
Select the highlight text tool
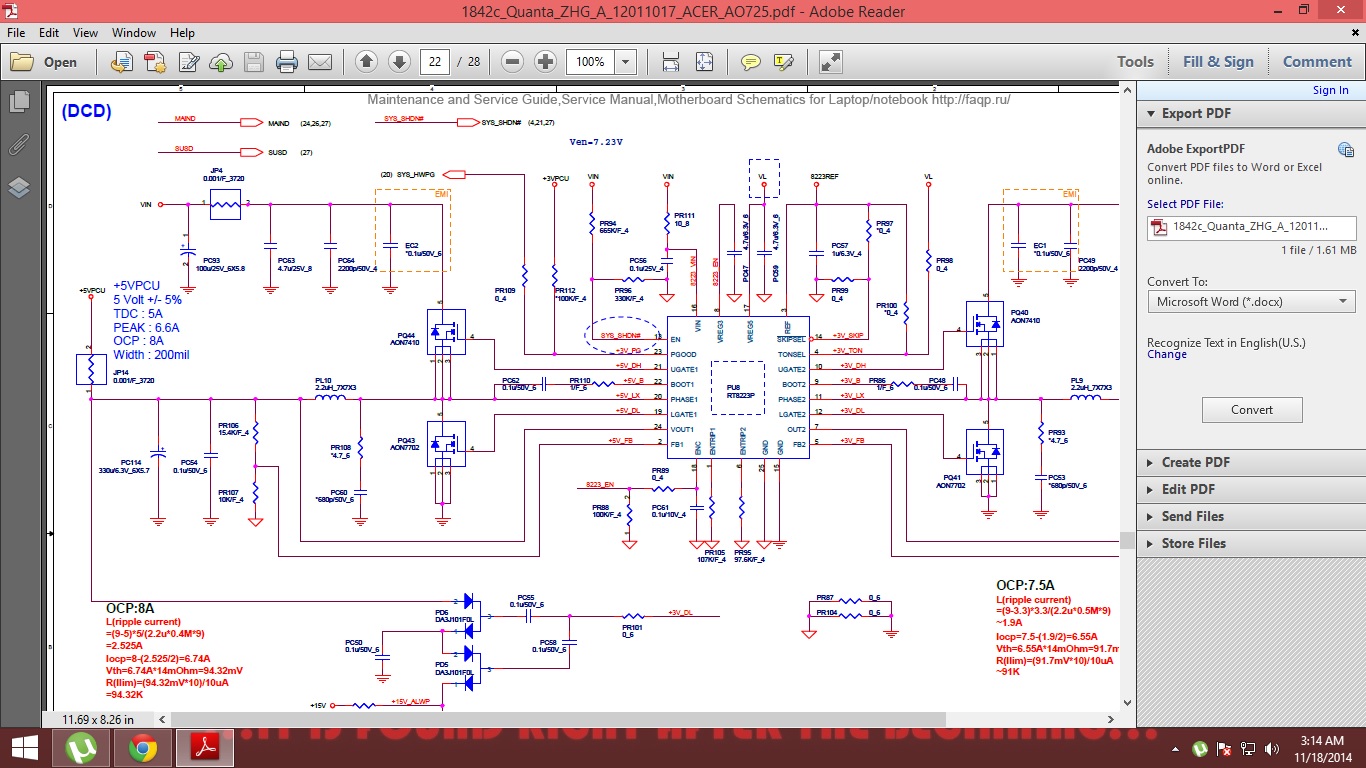point(783,62)
